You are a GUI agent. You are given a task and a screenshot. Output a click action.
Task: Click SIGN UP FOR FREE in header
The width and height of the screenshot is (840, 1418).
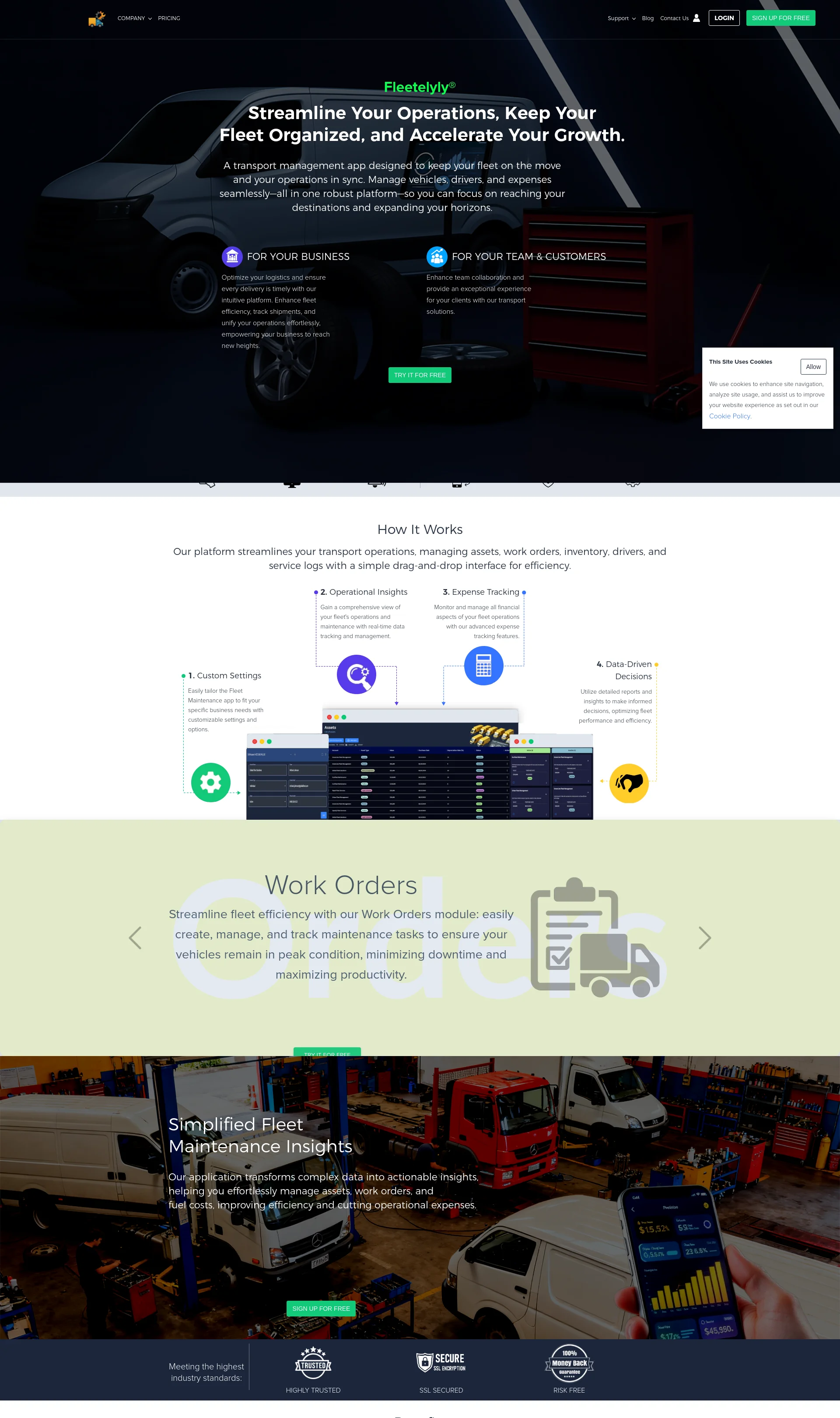coord(780,18)
